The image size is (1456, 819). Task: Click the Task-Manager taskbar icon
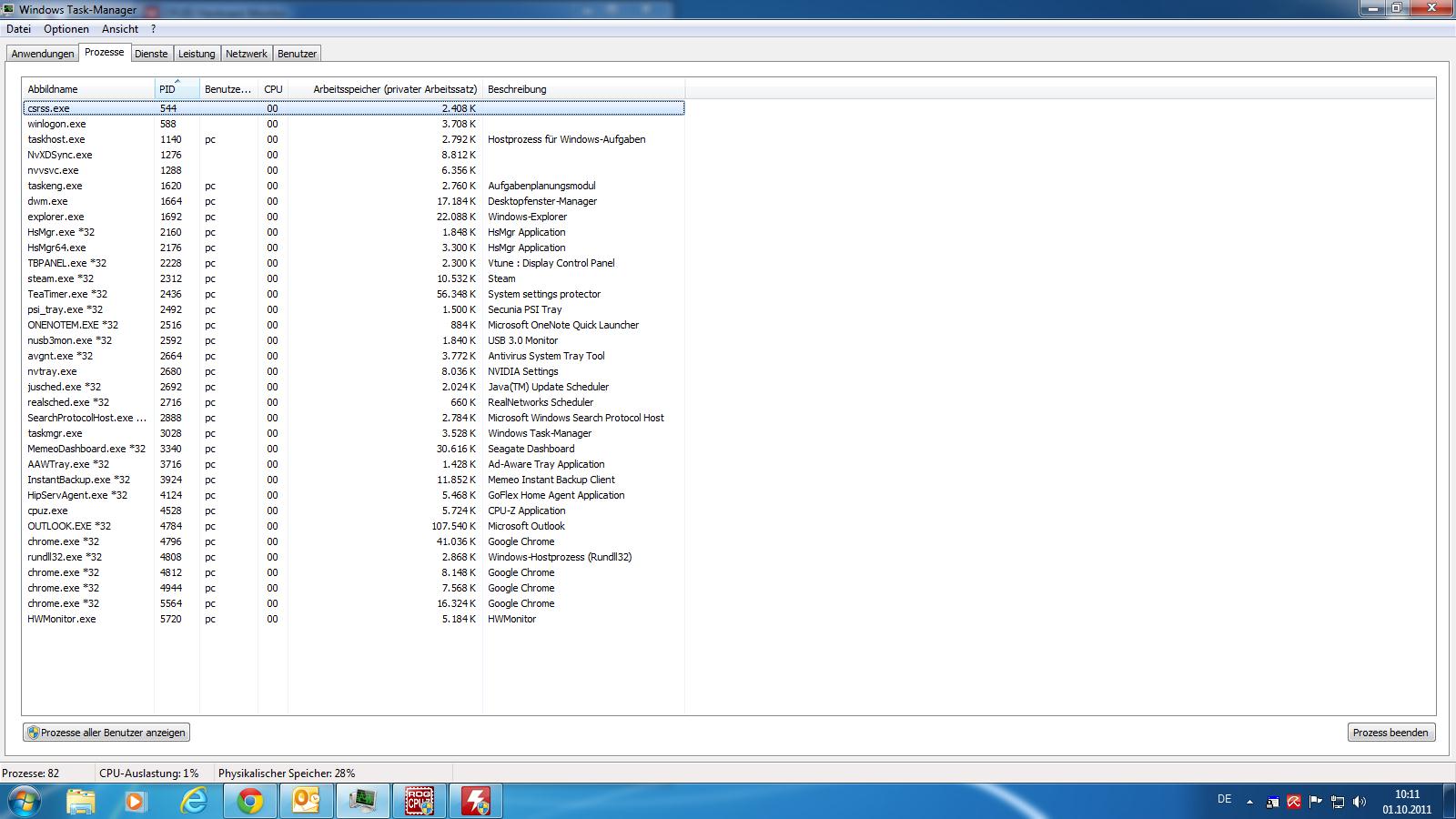pyautogui.click(x=363, y=801)
